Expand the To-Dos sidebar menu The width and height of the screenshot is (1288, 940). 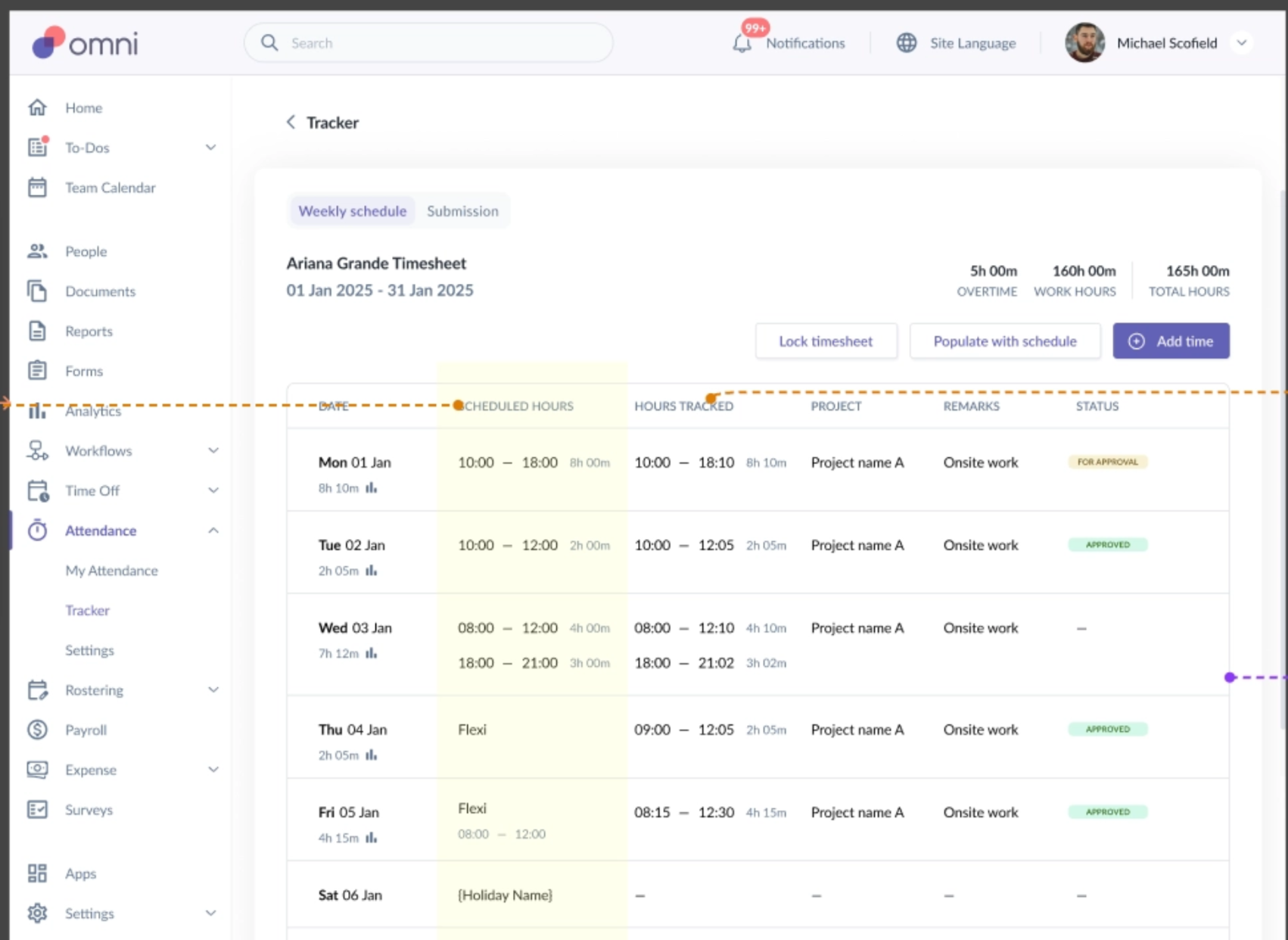tap(211, 148)
